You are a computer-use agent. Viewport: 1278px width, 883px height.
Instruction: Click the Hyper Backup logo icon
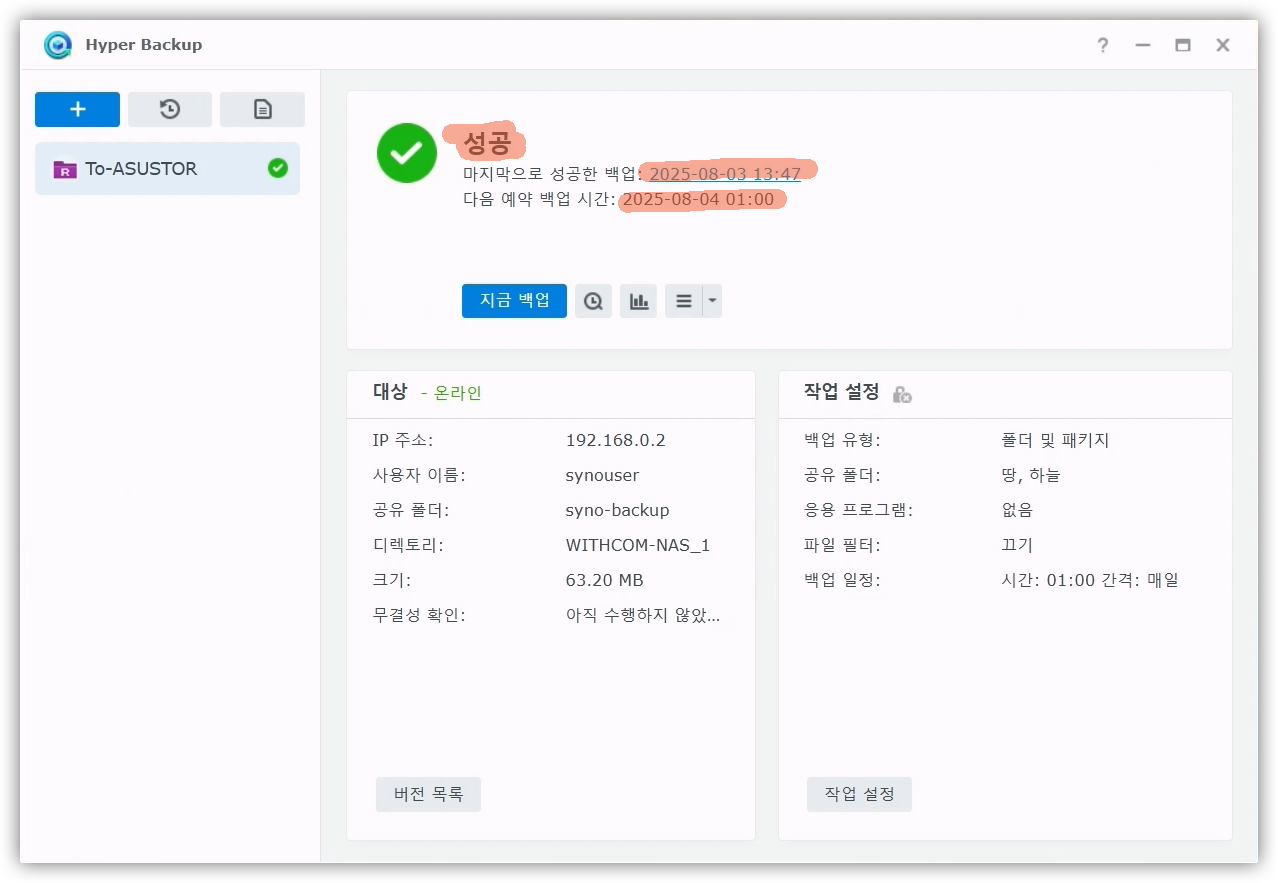[x=59, y=45]
